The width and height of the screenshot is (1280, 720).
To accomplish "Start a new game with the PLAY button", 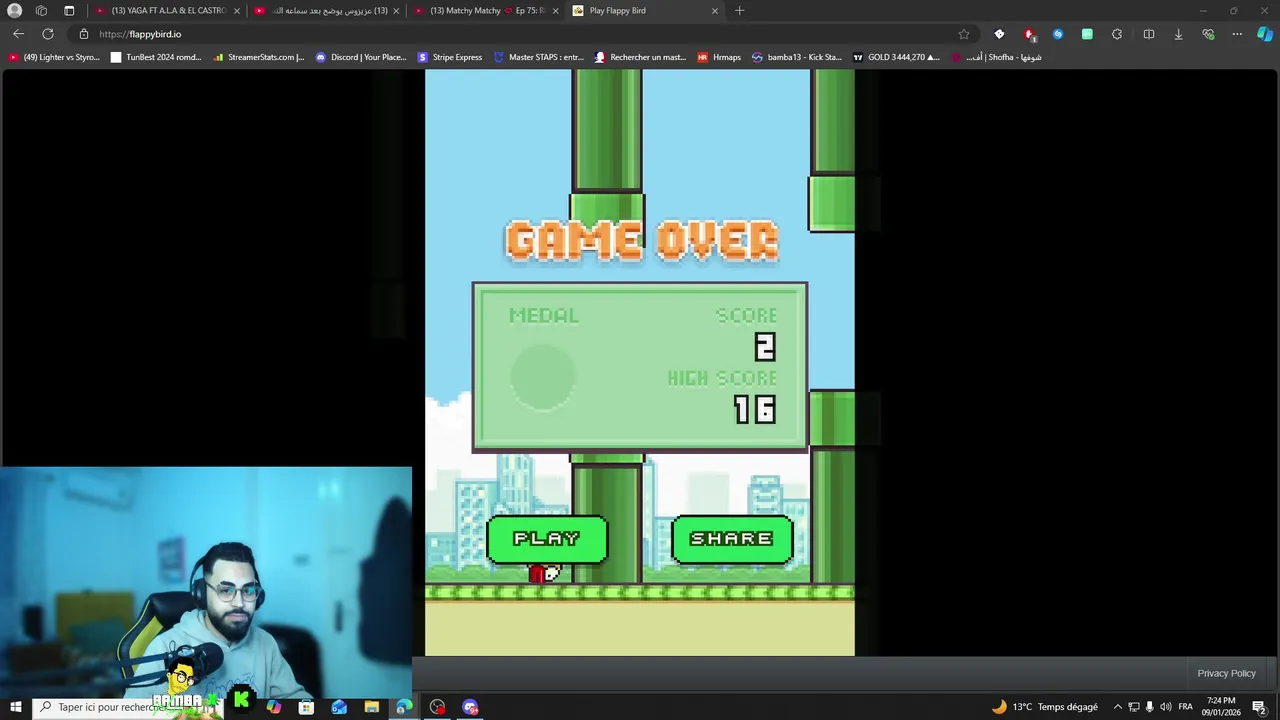I will tap(547, 539).
